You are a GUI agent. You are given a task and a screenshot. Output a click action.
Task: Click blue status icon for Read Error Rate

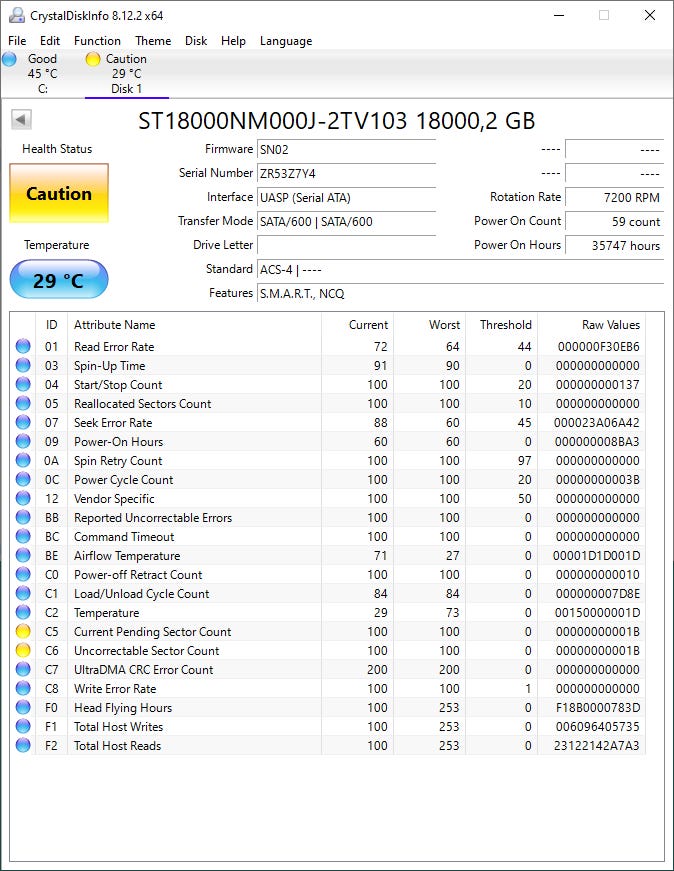(23, 347)
